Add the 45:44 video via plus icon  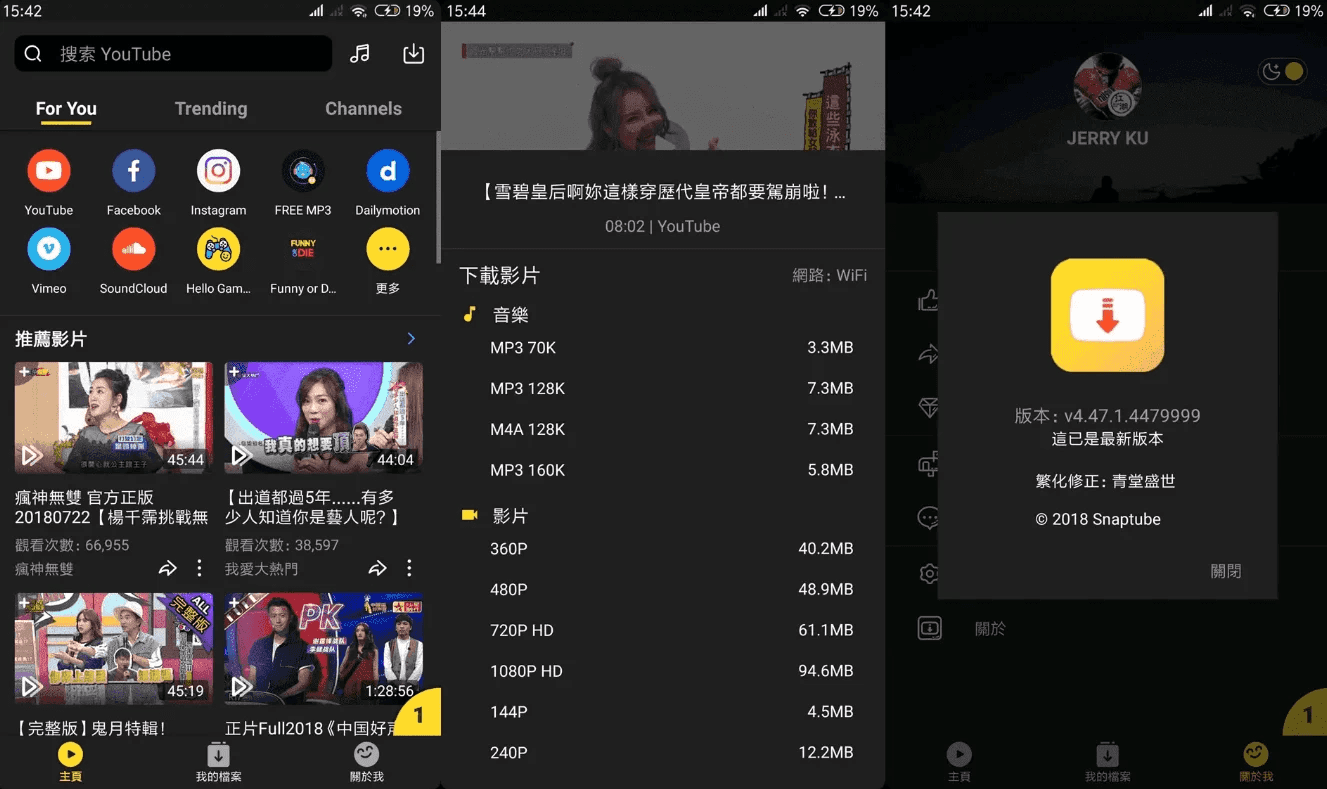(24, 372)
